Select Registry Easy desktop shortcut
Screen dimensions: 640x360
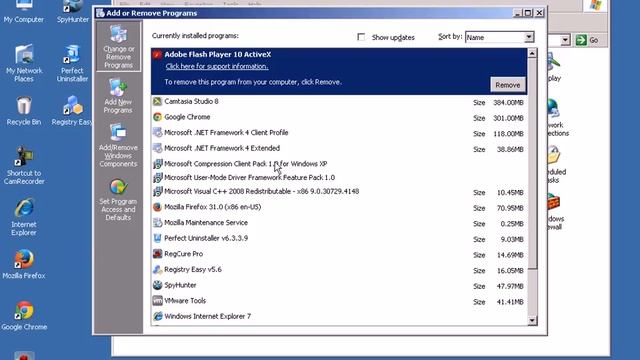pos(72,111)
